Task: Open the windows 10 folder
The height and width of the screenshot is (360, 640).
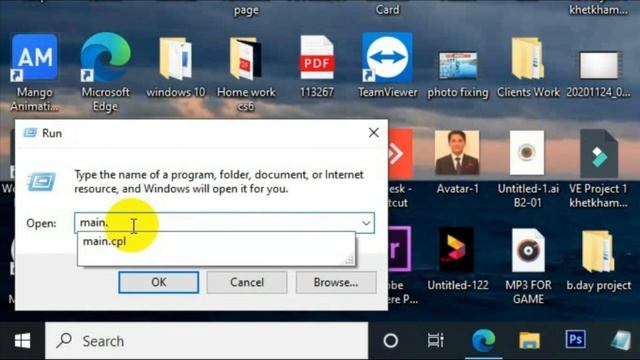Action: tap(176, 58)
